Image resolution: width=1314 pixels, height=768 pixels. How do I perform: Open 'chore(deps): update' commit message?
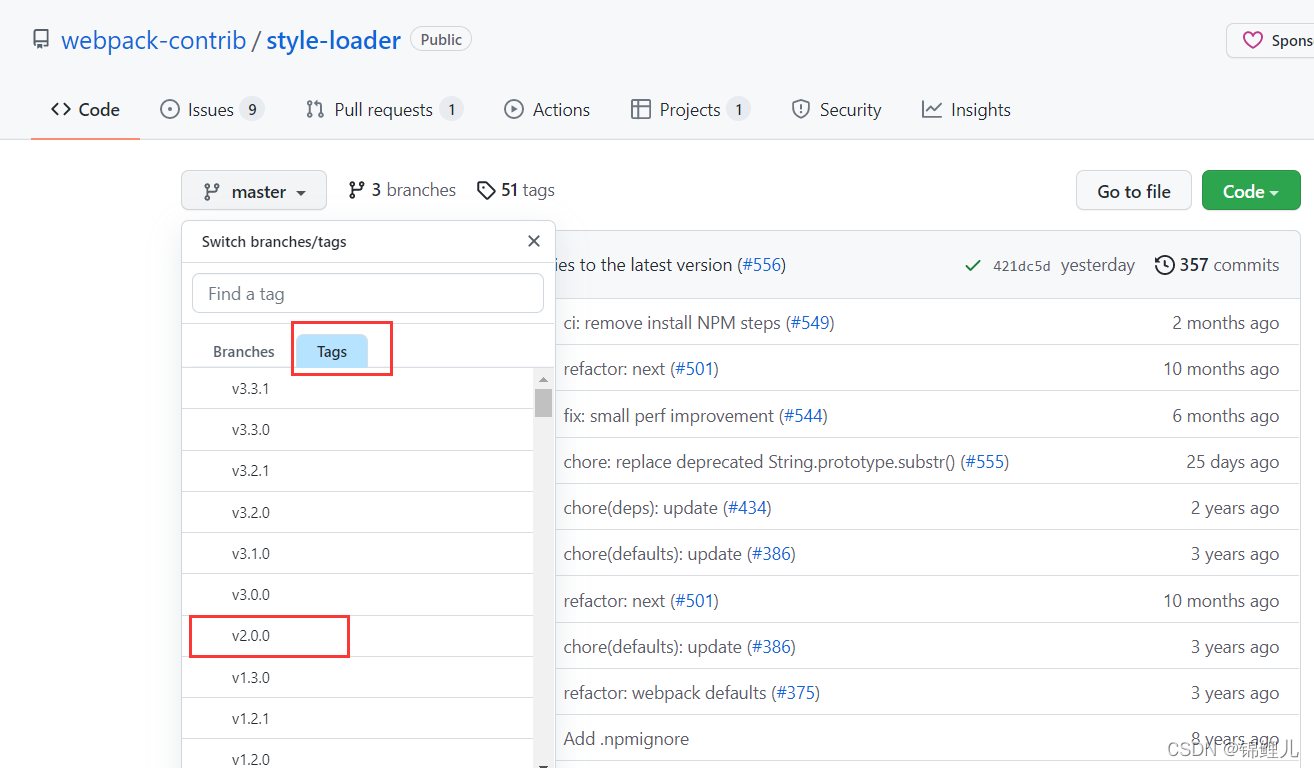641,508
